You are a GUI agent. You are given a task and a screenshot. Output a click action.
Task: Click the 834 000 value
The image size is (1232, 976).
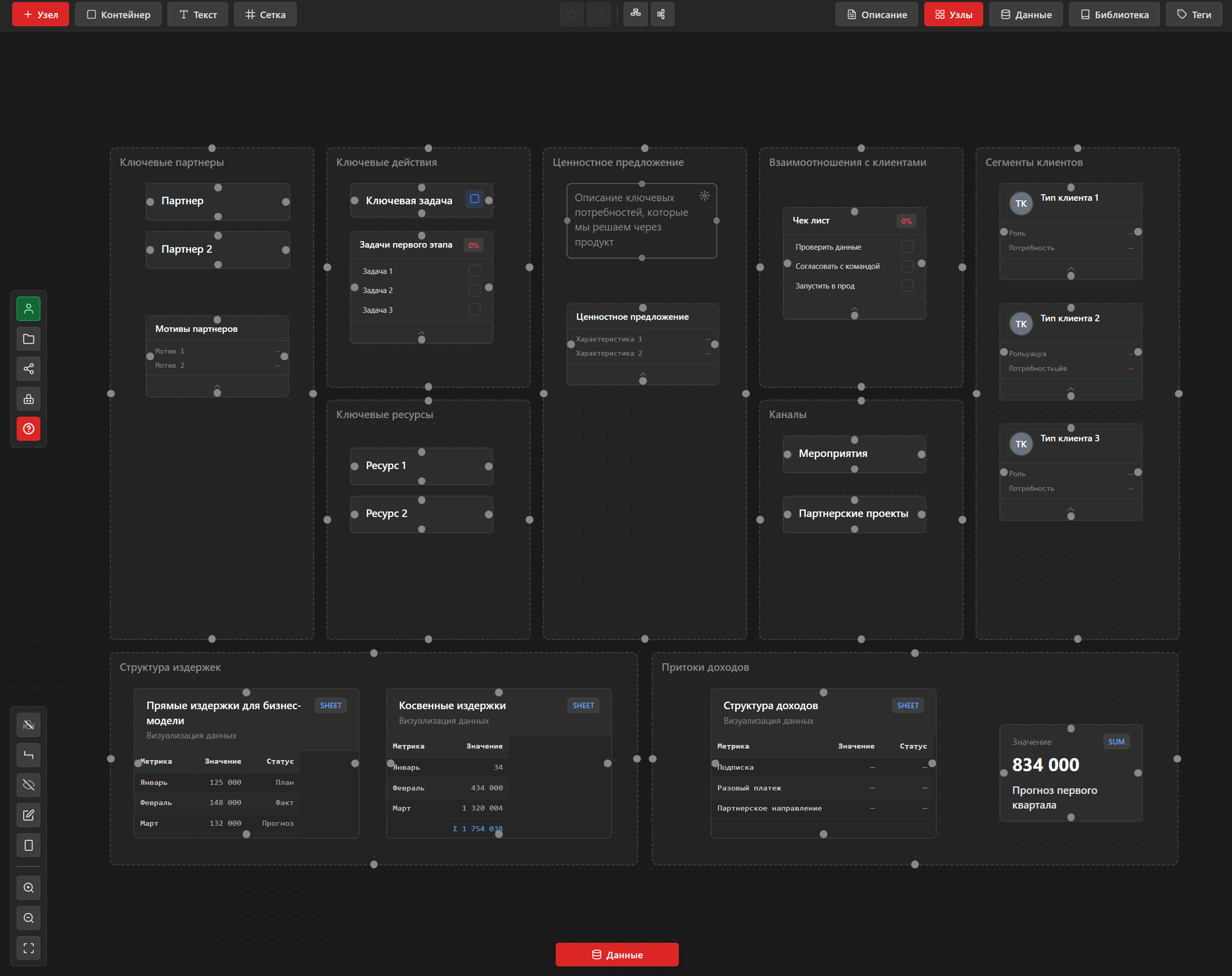click(x=1045, y=765)
